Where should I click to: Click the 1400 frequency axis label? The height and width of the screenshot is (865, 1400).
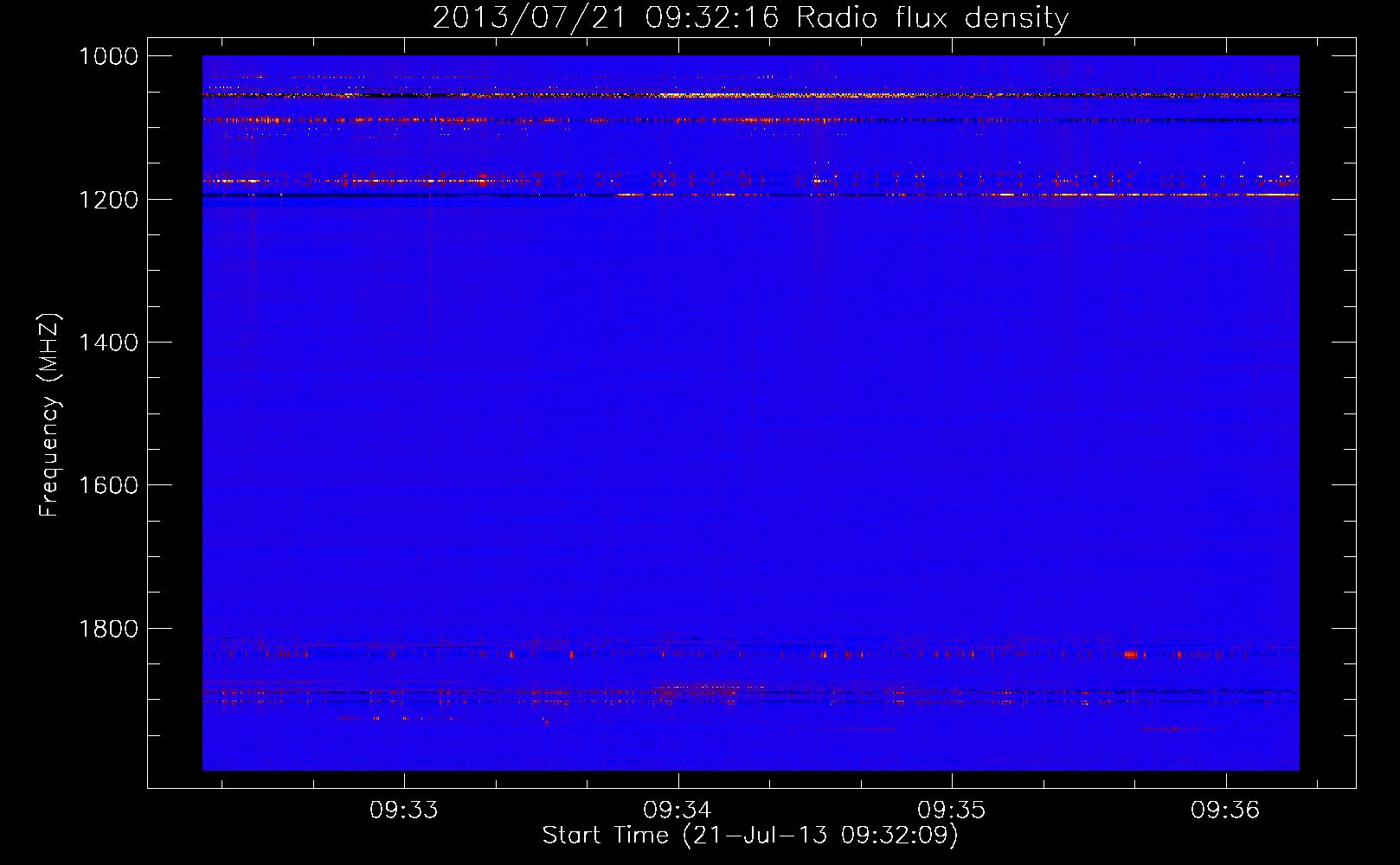point(108,343)
